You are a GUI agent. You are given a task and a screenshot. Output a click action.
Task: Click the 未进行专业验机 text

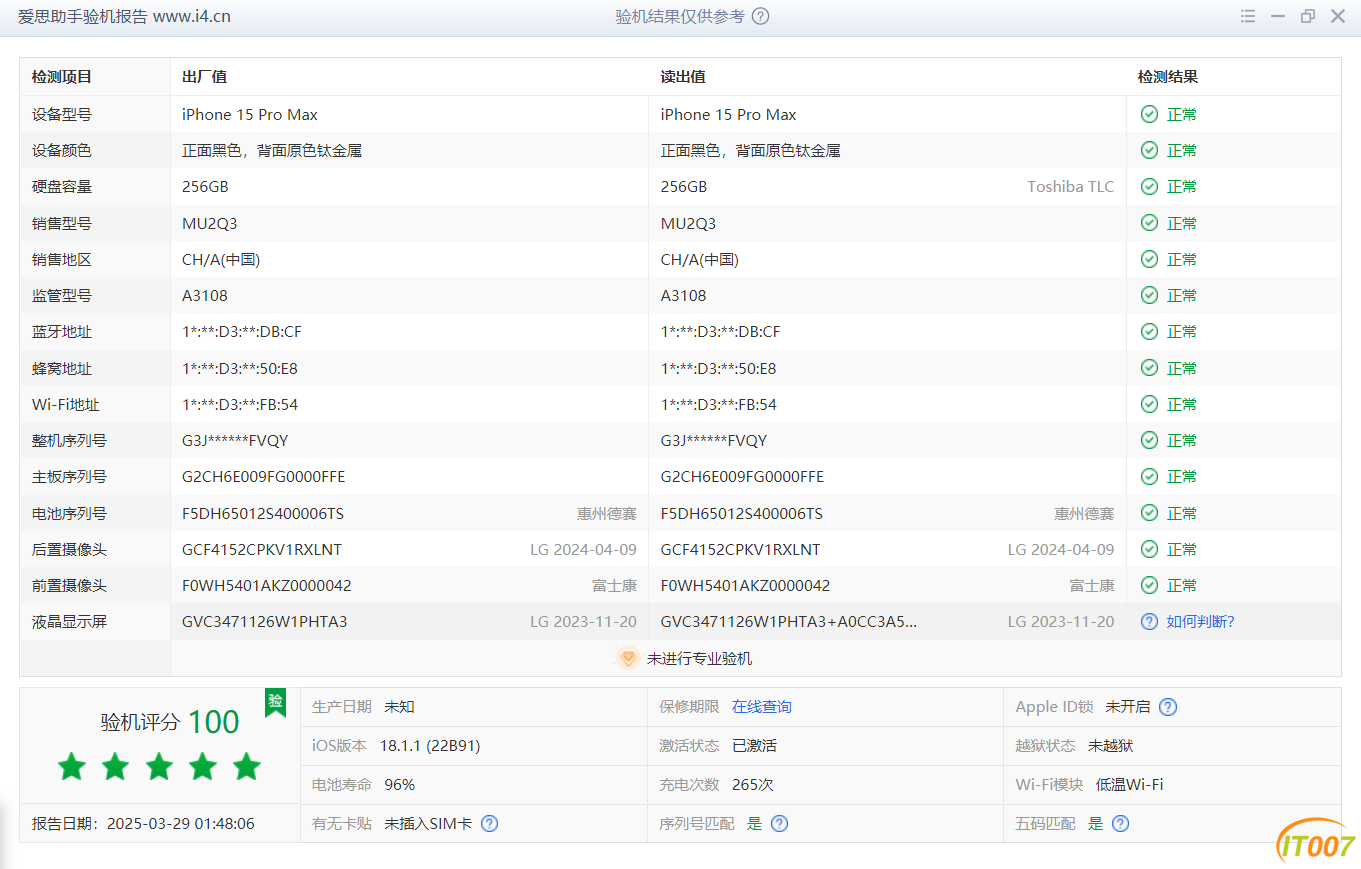(699, 659)
